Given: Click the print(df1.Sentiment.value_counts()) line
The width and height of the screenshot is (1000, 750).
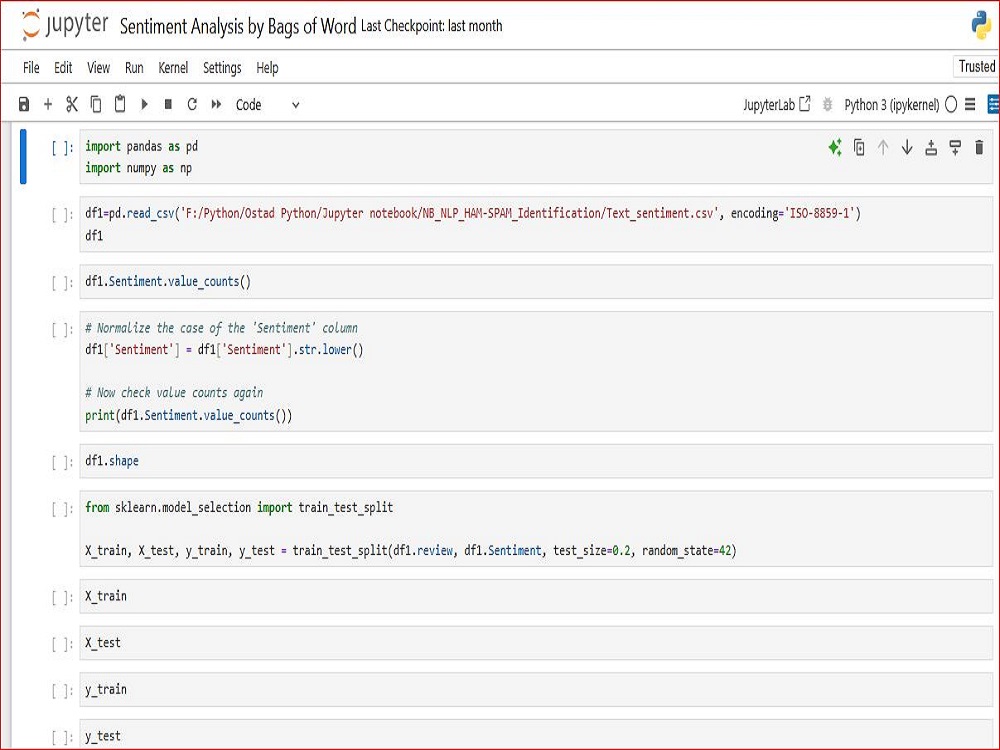Looking at the screenshot, I should 189,416.
